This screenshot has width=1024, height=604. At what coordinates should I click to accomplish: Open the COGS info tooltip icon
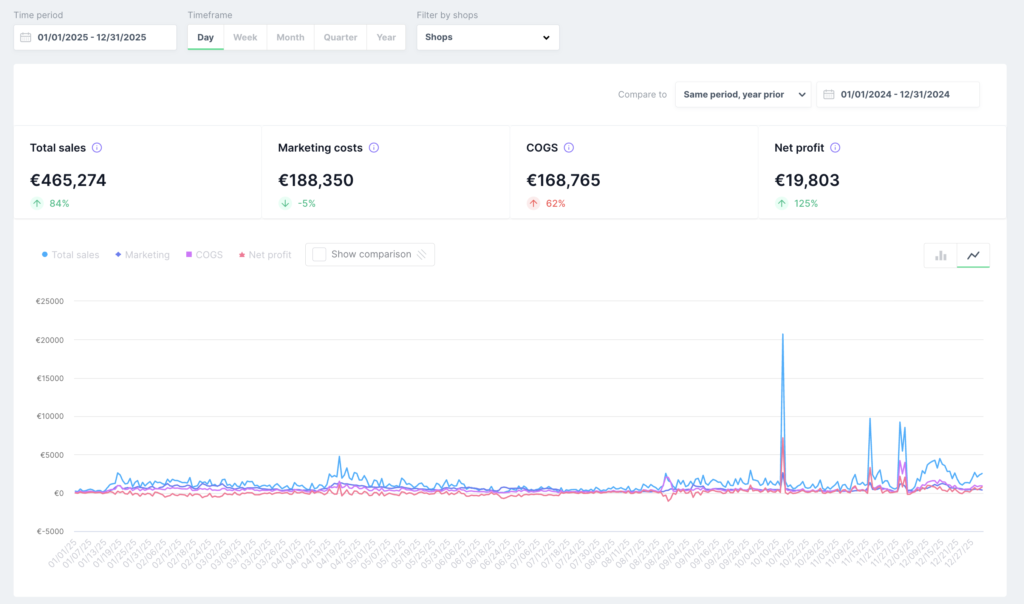(x=569, y=148)
